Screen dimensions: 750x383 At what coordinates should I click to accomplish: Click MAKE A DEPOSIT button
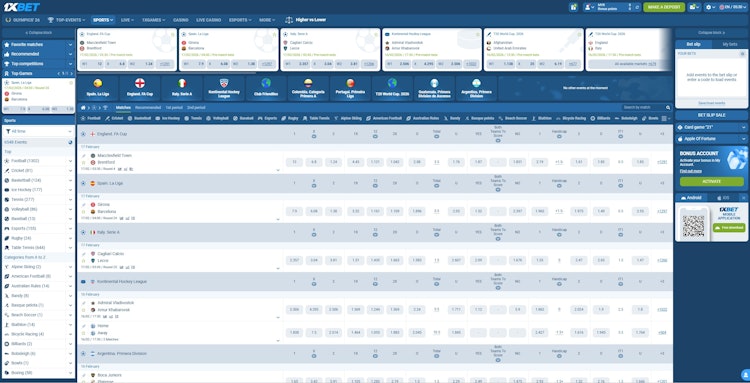click(664, 7)
